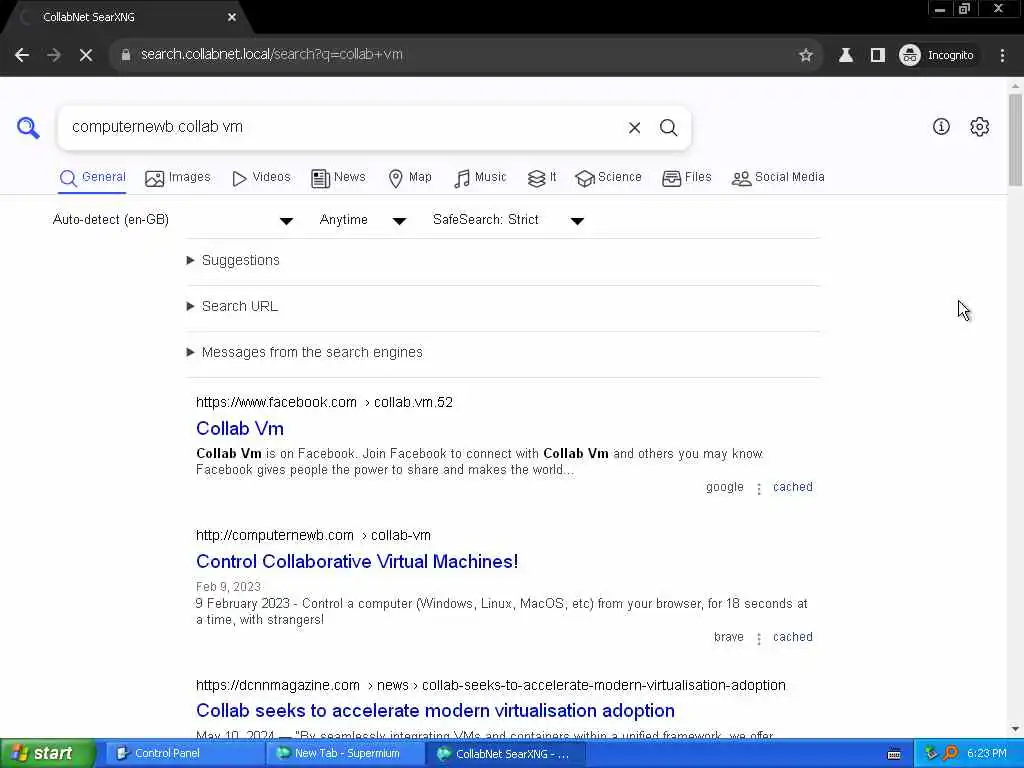1024x768 pixels.
Task: Open the Anytime time range dropdown
Action: 362,220
